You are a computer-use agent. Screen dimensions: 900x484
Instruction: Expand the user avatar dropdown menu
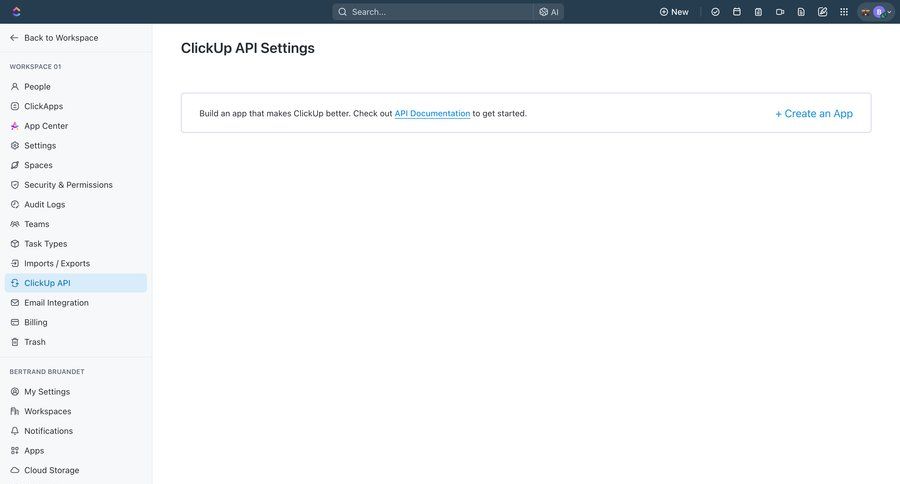[876, 11]
